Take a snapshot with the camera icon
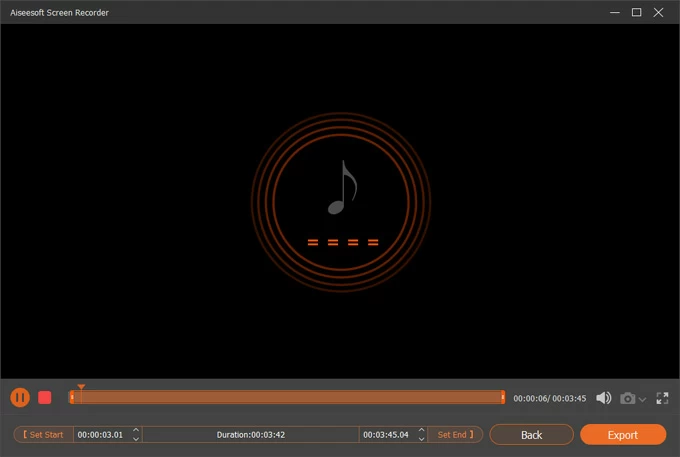The height and width of the screenshot is (457, 680). click(x=627, y=398)
